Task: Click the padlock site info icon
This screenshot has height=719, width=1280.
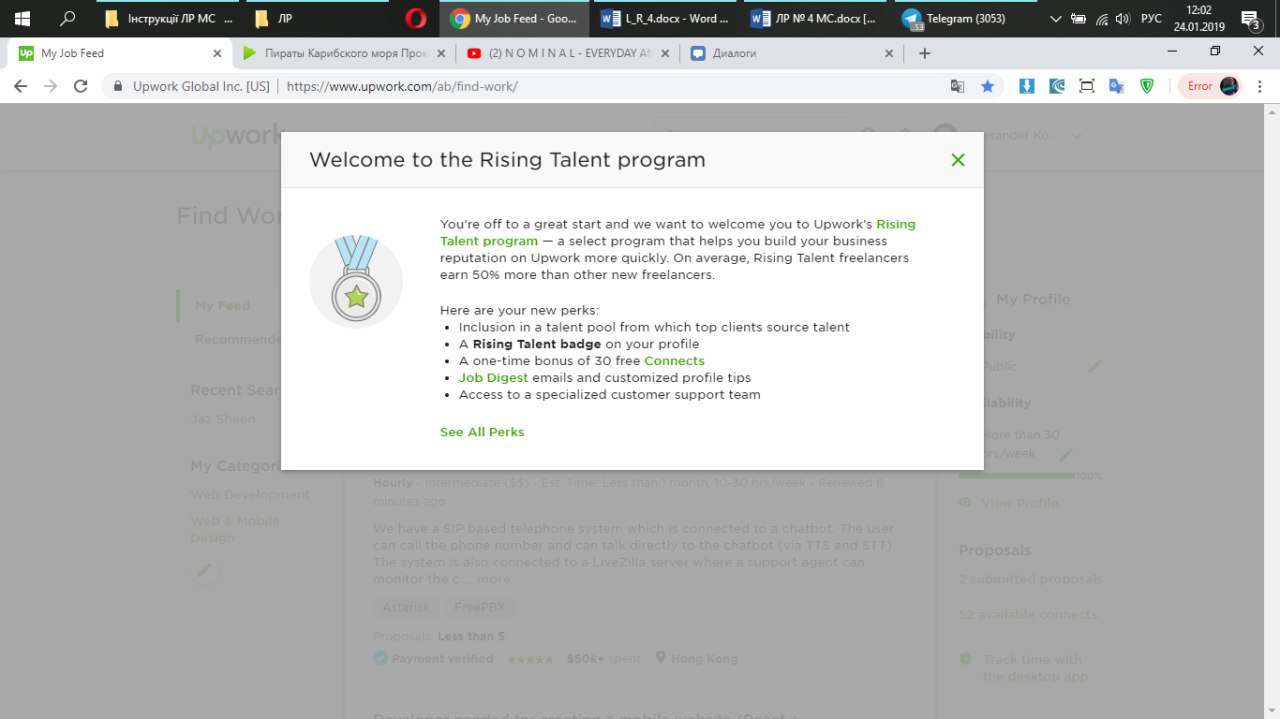Action: point(118,87)
